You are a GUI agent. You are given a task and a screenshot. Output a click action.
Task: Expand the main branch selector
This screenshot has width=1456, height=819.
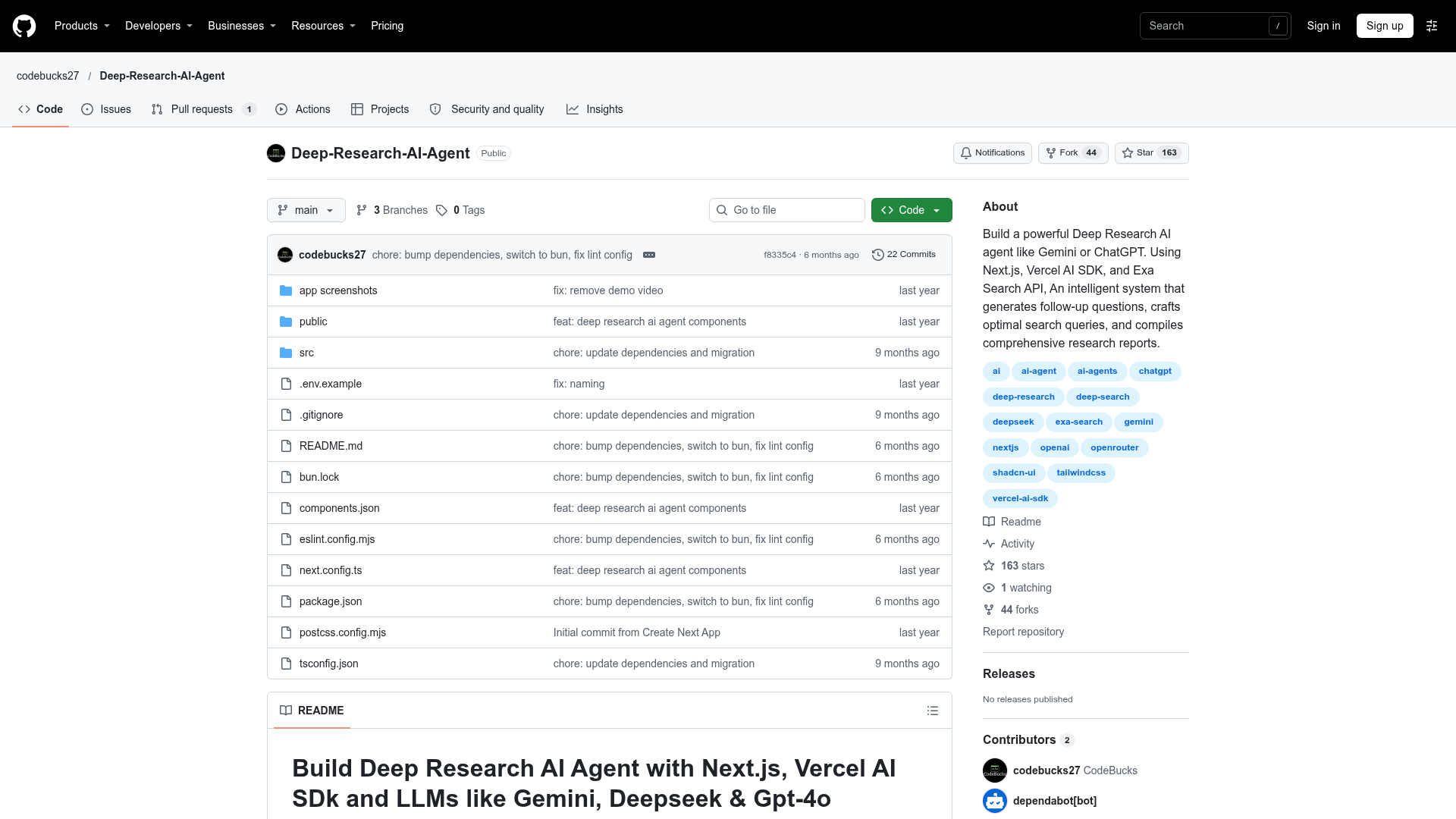pyautogui.click(x=306, y=210)
